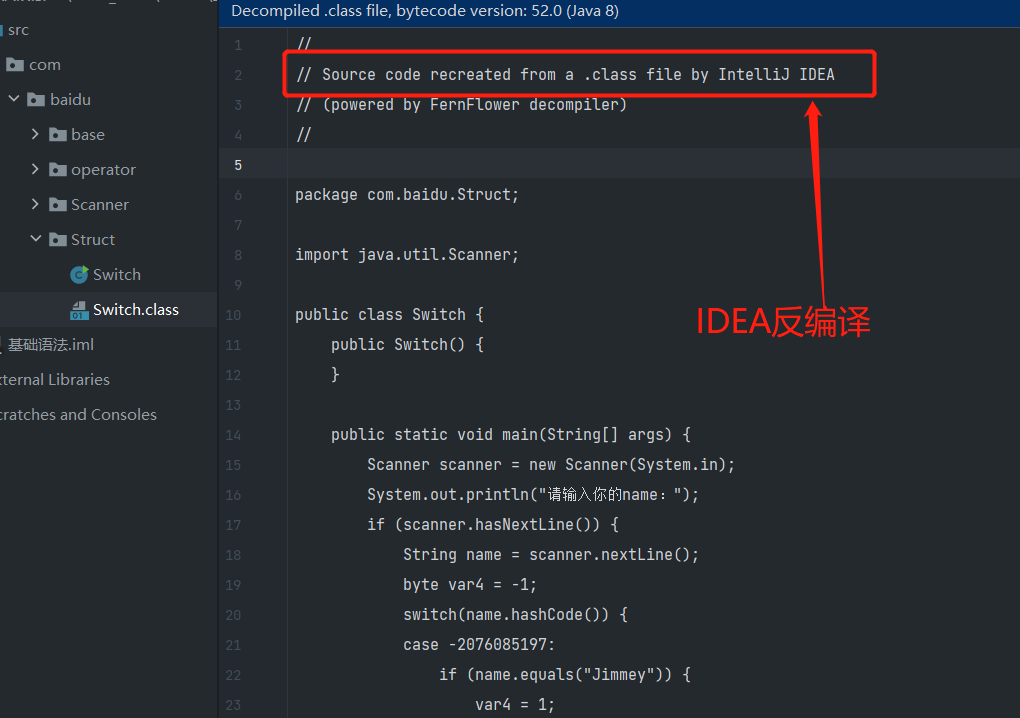The width and height of the screenshot is (1020, 718).
Task: Place cursor on empty line 5
Action: pyautogui.click(x=653, y=164)
